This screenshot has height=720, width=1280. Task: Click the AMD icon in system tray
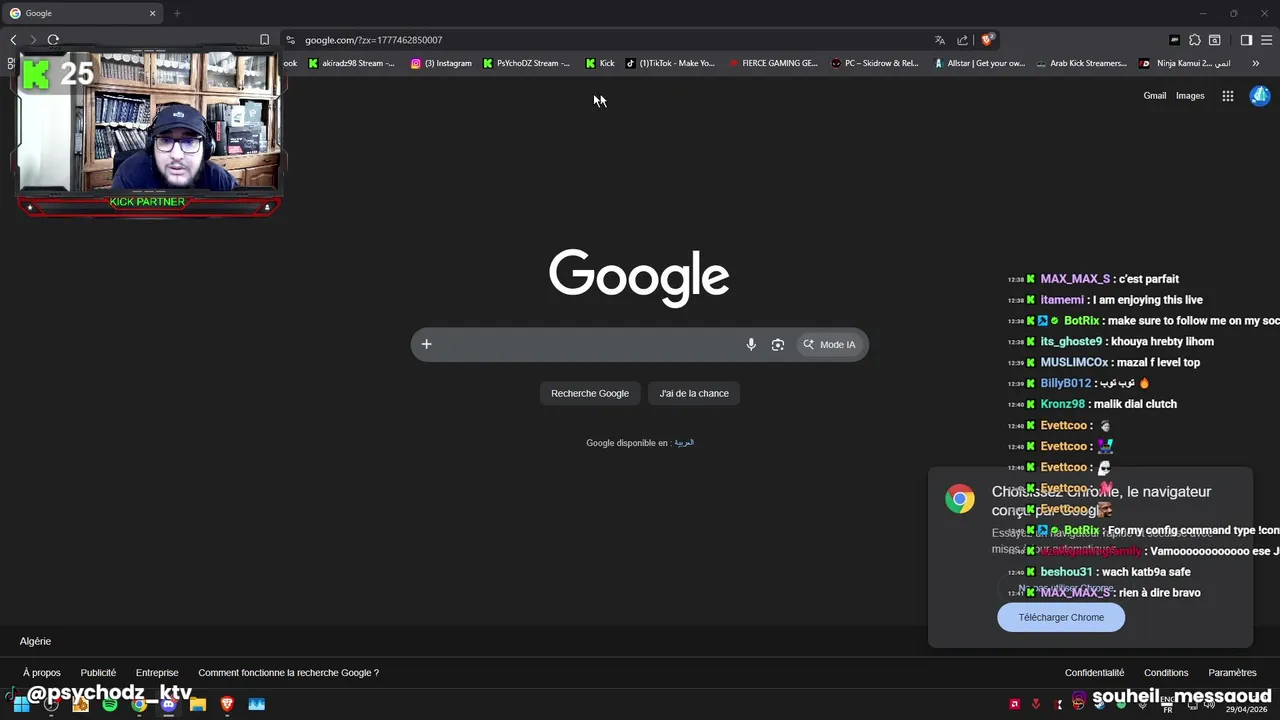point(1015,704)
